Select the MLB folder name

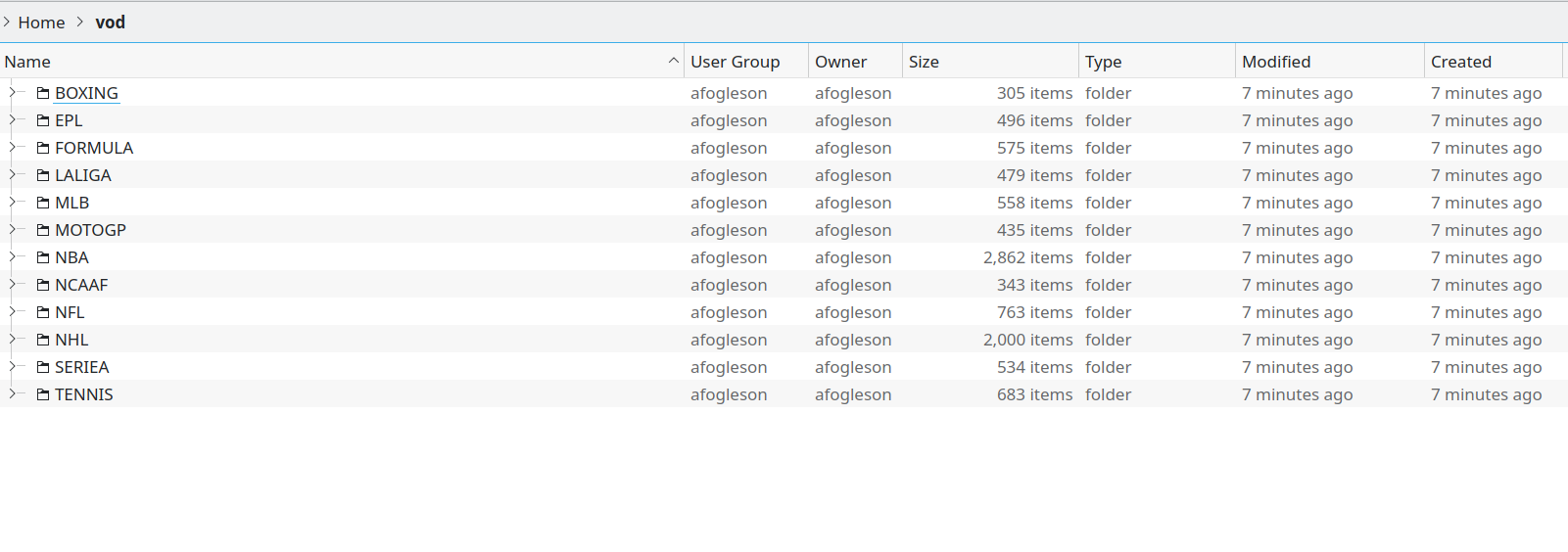(x=72, y=203)
